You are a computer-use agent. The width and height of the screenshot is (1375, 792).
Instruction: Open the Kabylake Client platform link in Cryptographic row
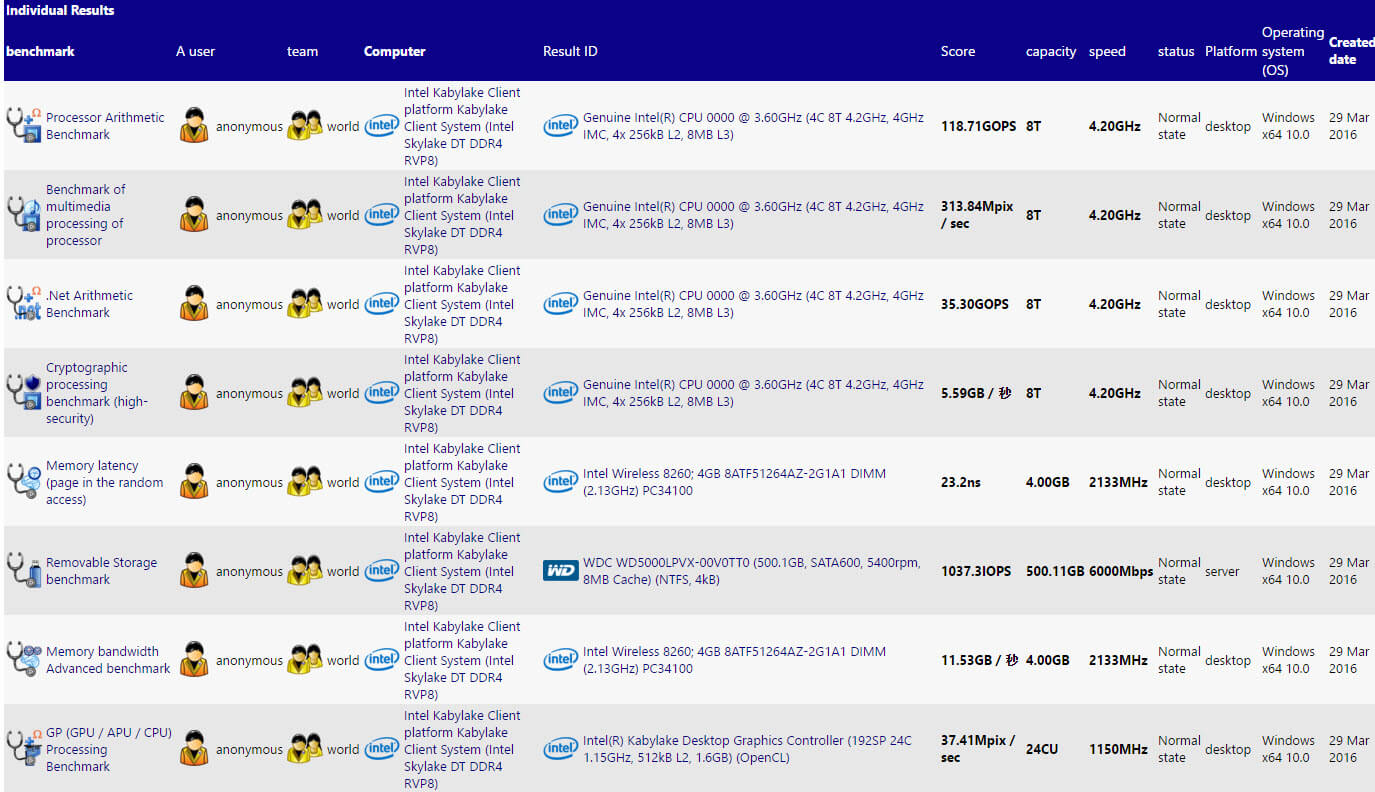[462, 393]
